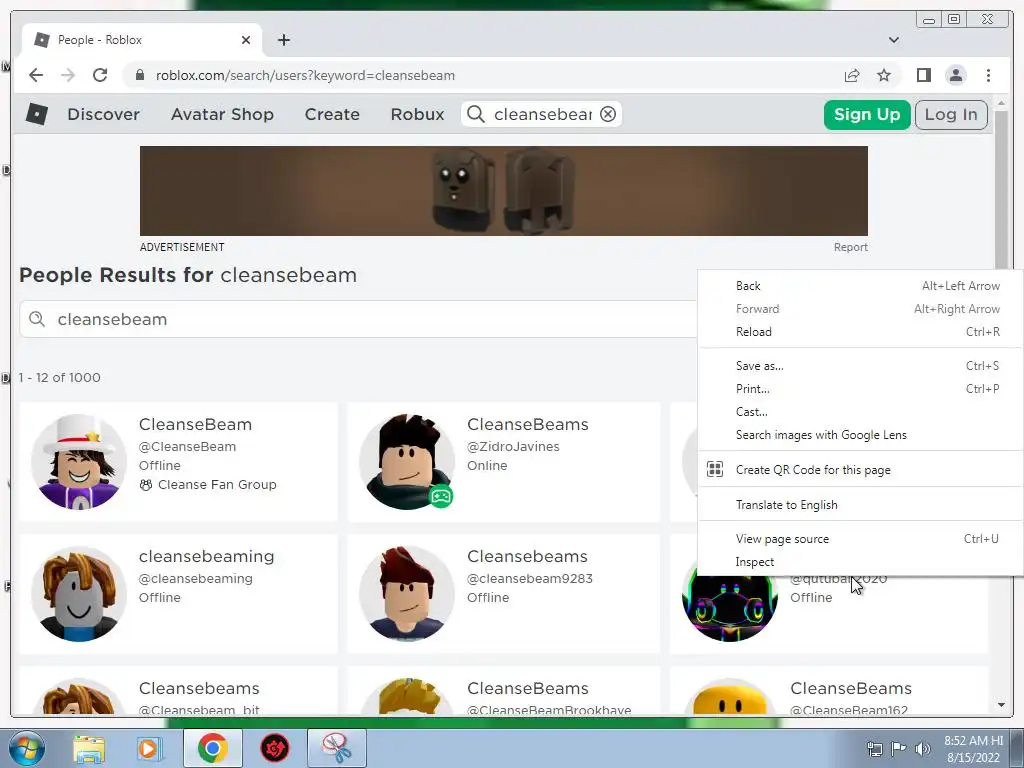Open the Discover nav link
1024x768 pixels.
click(x=103, y=114)
